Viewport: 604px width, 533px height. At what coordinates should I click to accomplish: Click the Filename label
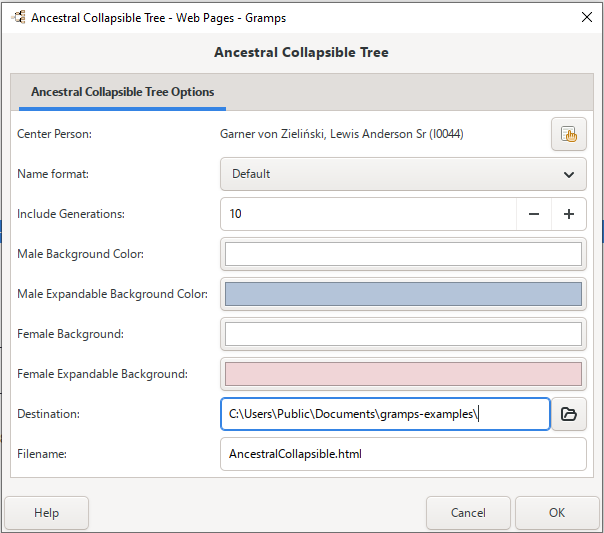click(x=42, y=454)
